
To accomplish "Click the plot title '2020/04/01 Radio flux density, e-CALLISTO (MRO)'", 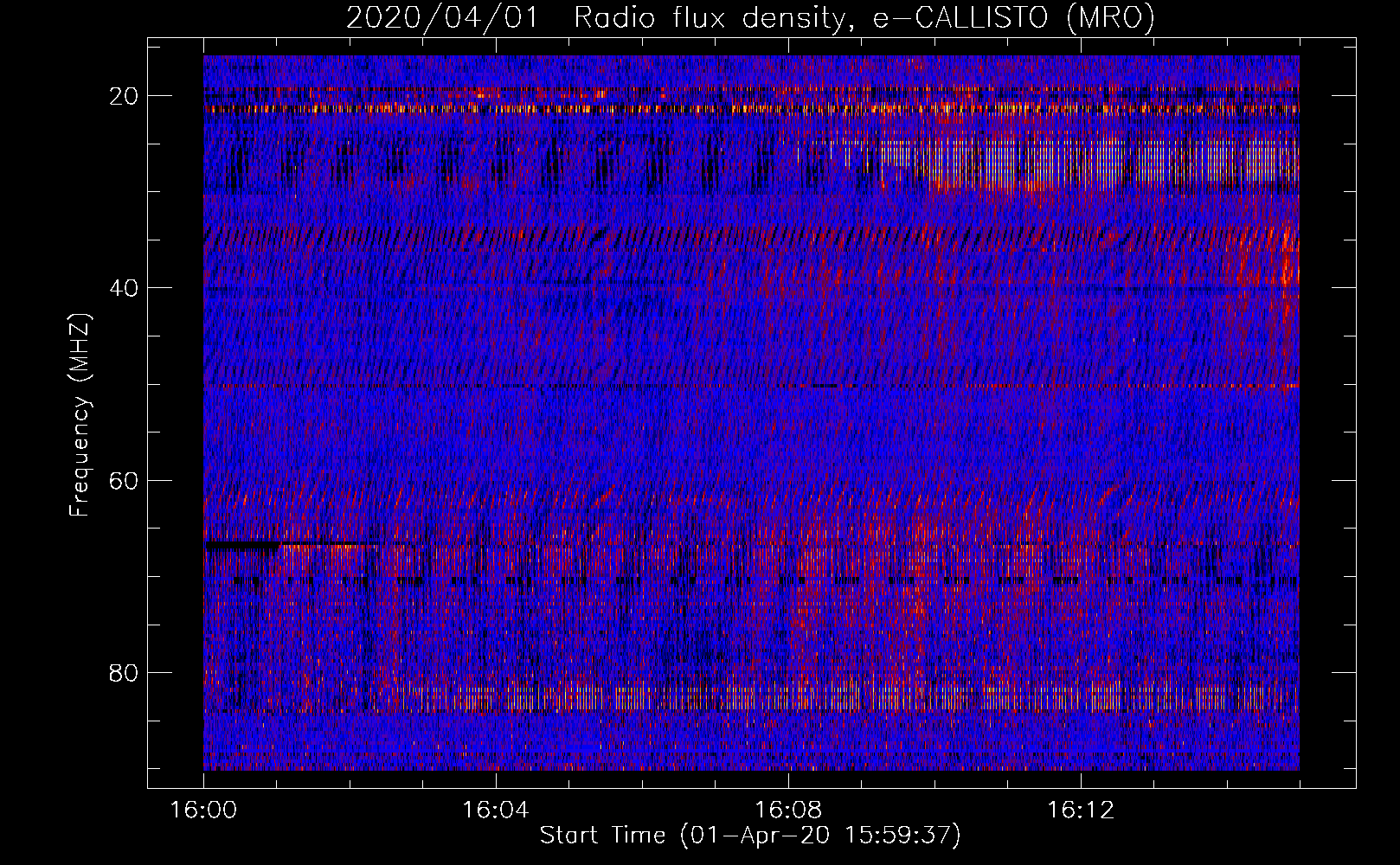I will [x=750, y=17].
